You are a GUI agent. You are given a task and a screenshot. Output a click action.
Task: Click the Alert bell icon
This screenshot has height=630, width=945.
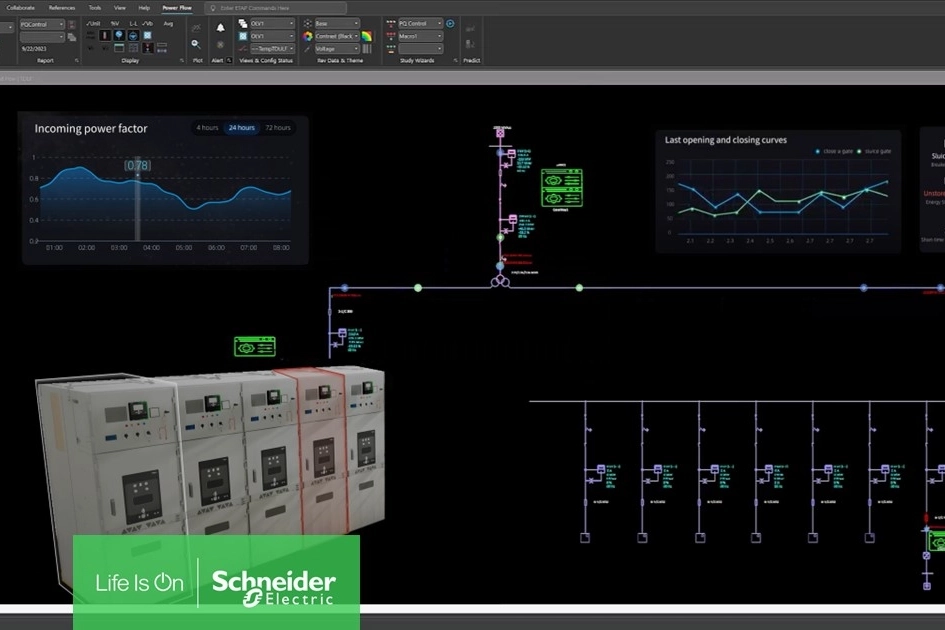[x=220, y=27]
